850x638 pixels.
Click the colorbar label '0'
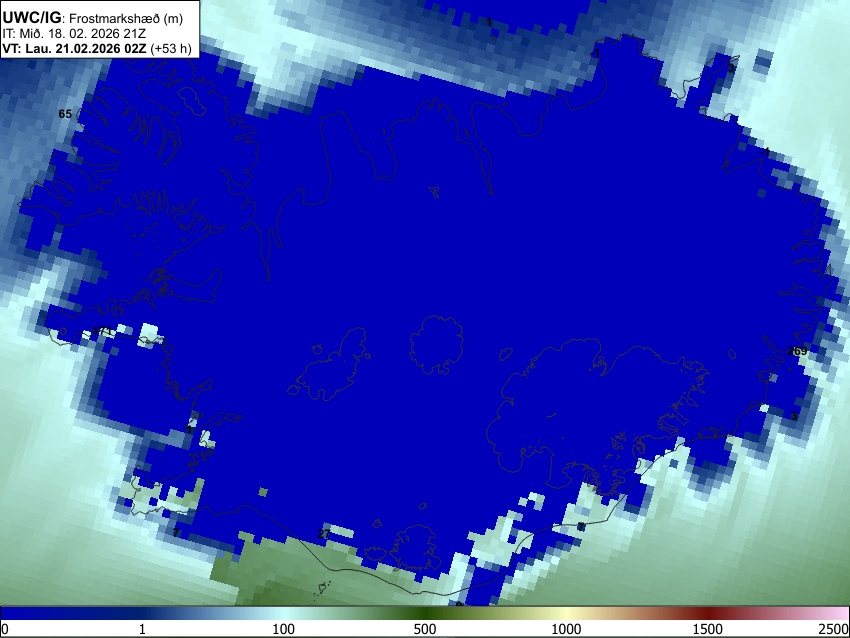coord(5,629)
